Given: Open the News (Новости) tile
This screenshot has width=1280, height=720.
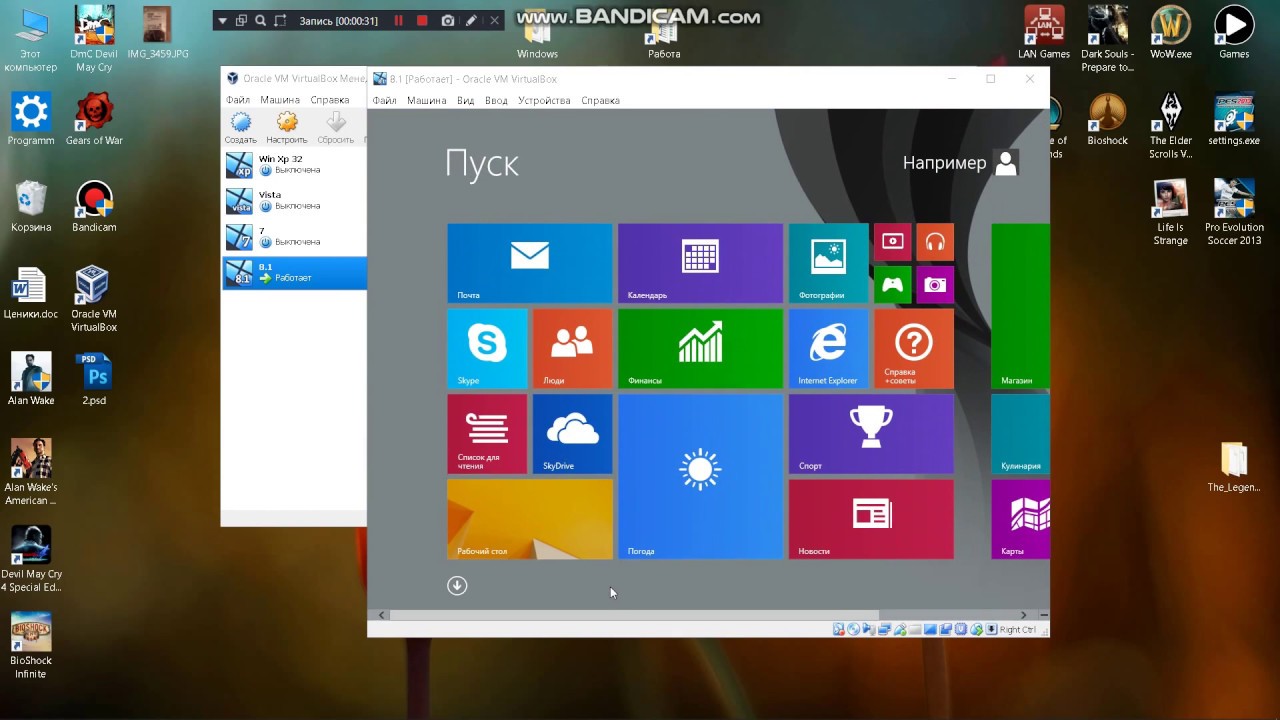Looking at the screenshot, I should click(x=871, y=519).
